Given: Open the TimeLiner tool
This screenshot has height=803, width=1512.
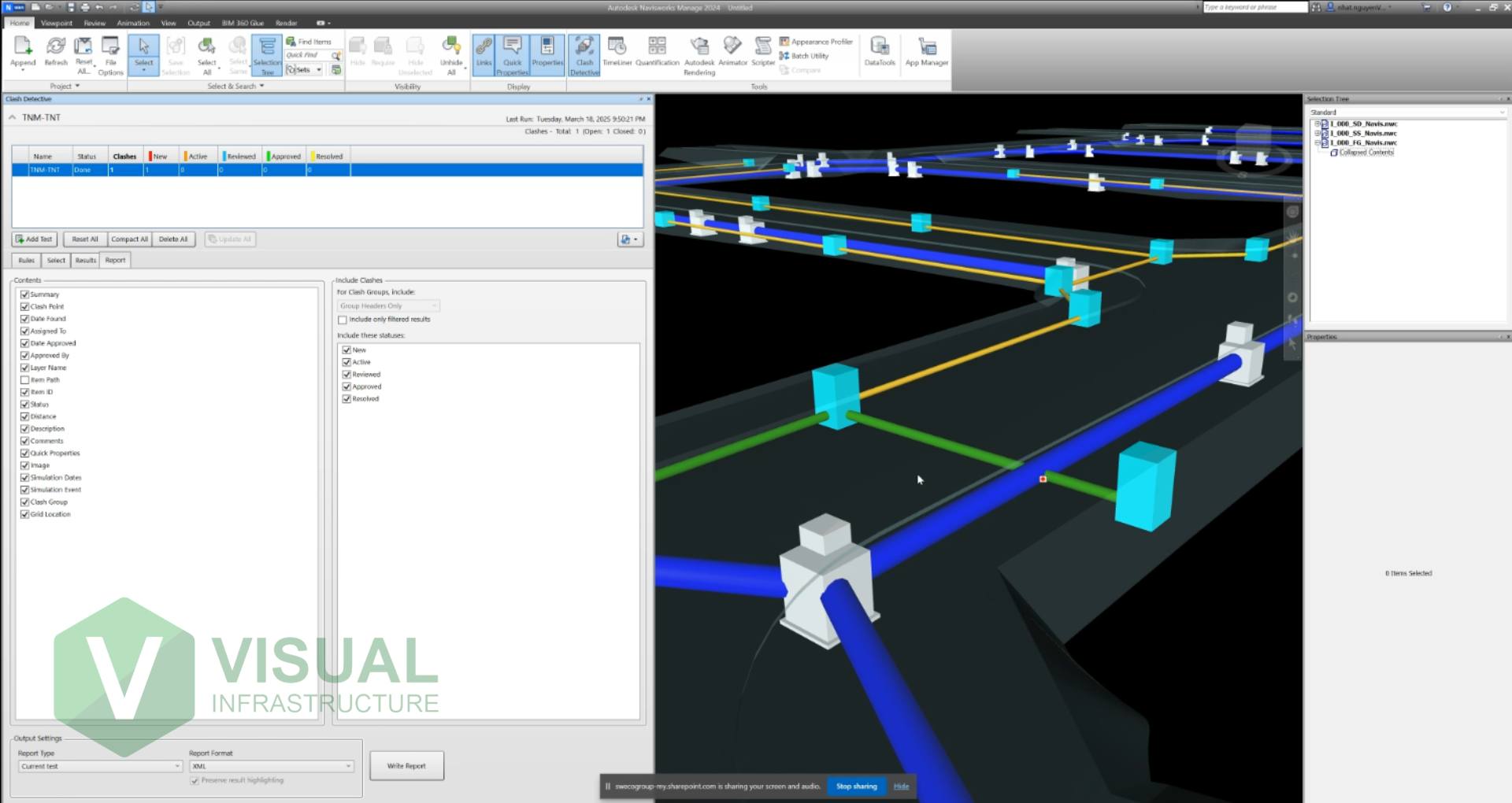Looking at the screenshot, I should click(617, 52).
